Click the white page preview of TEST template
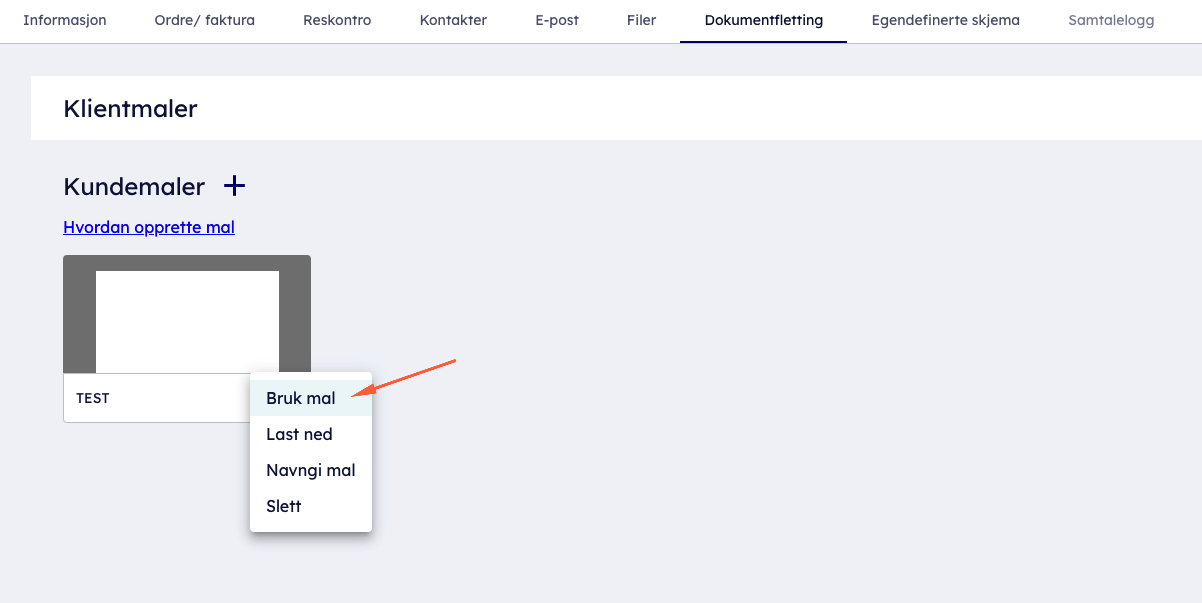Screen dimensions: 1202x603 (187, 321)
